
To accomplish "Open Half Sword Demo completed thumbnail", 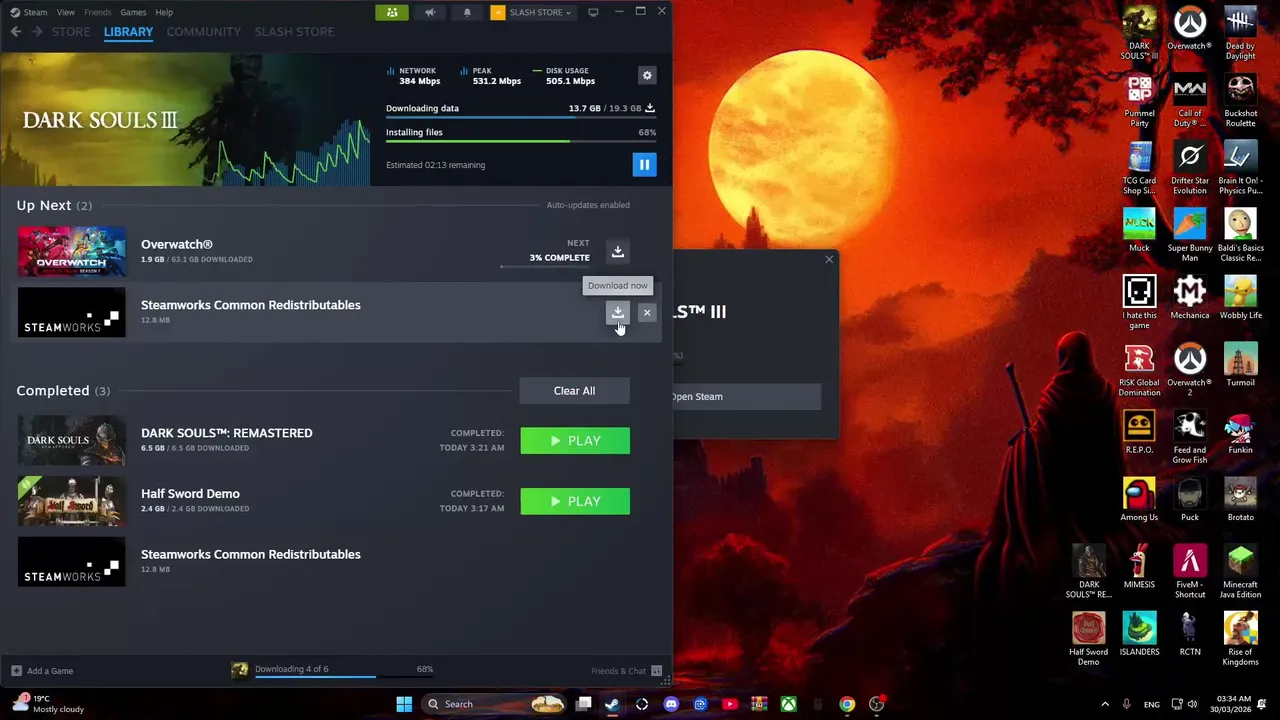I will [72, 502].
